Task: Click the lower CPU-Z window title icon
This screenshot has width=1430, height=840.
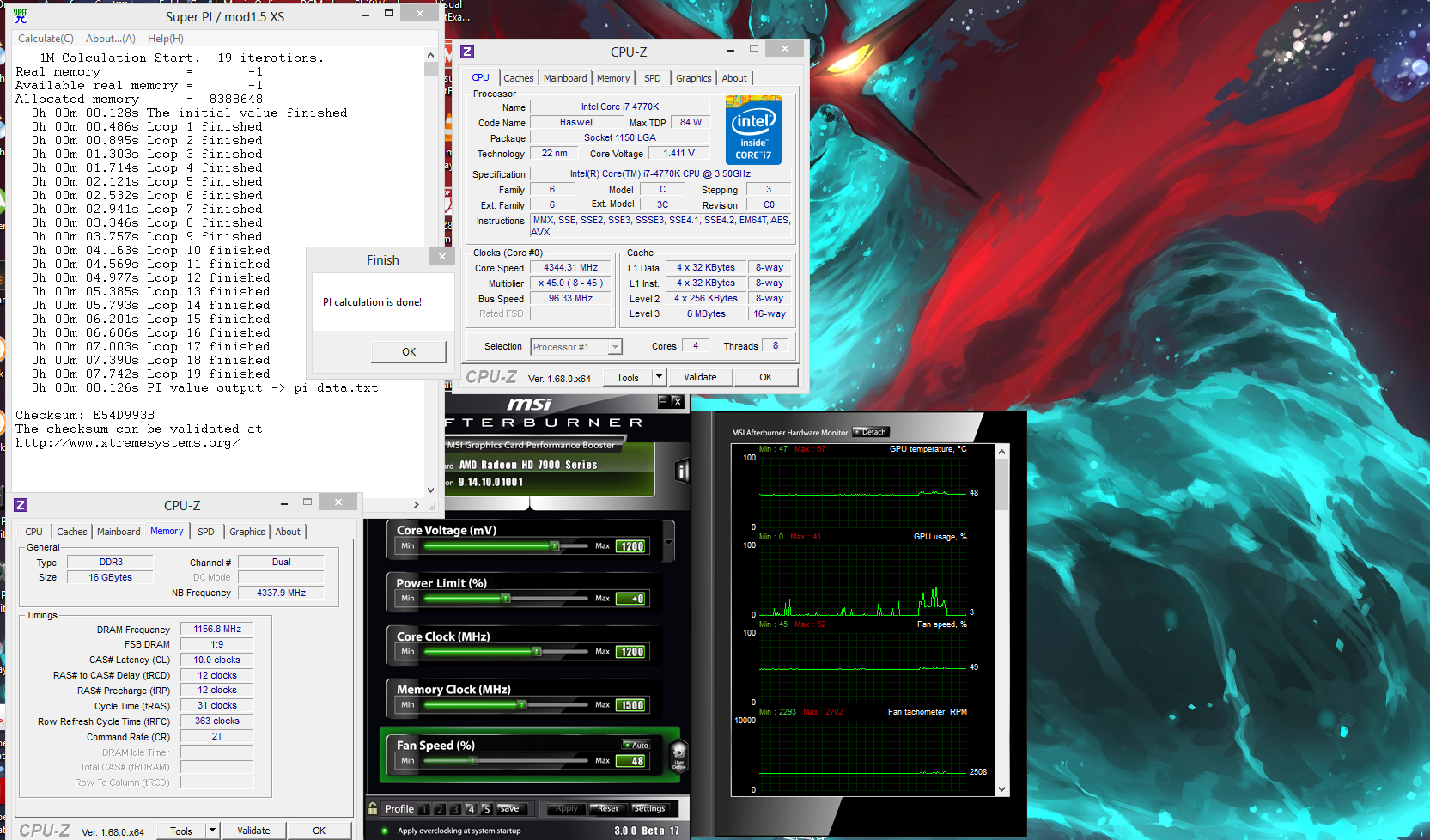Action: pos(21,505)
